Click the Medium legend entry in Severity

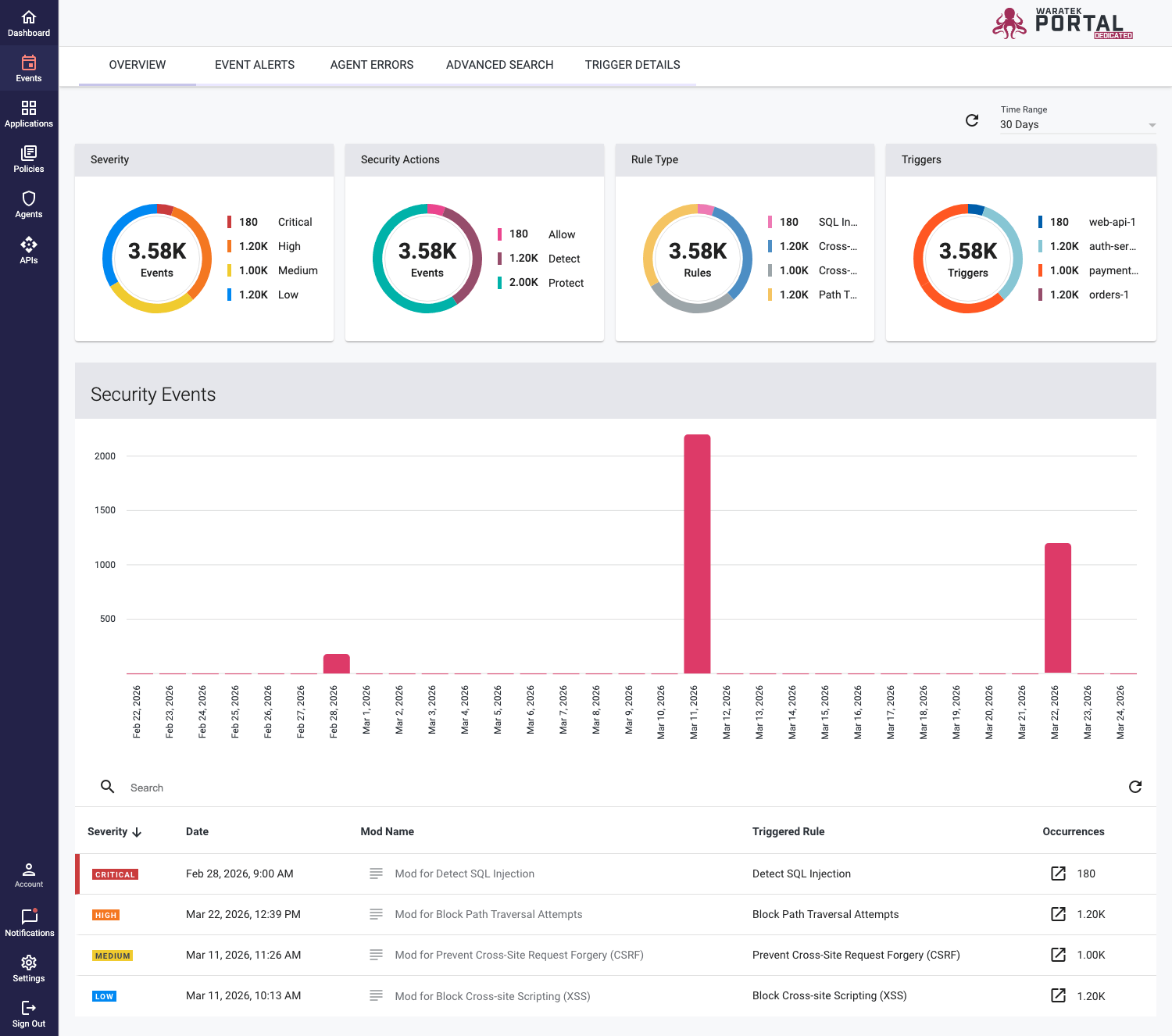(x=273, y=270)
